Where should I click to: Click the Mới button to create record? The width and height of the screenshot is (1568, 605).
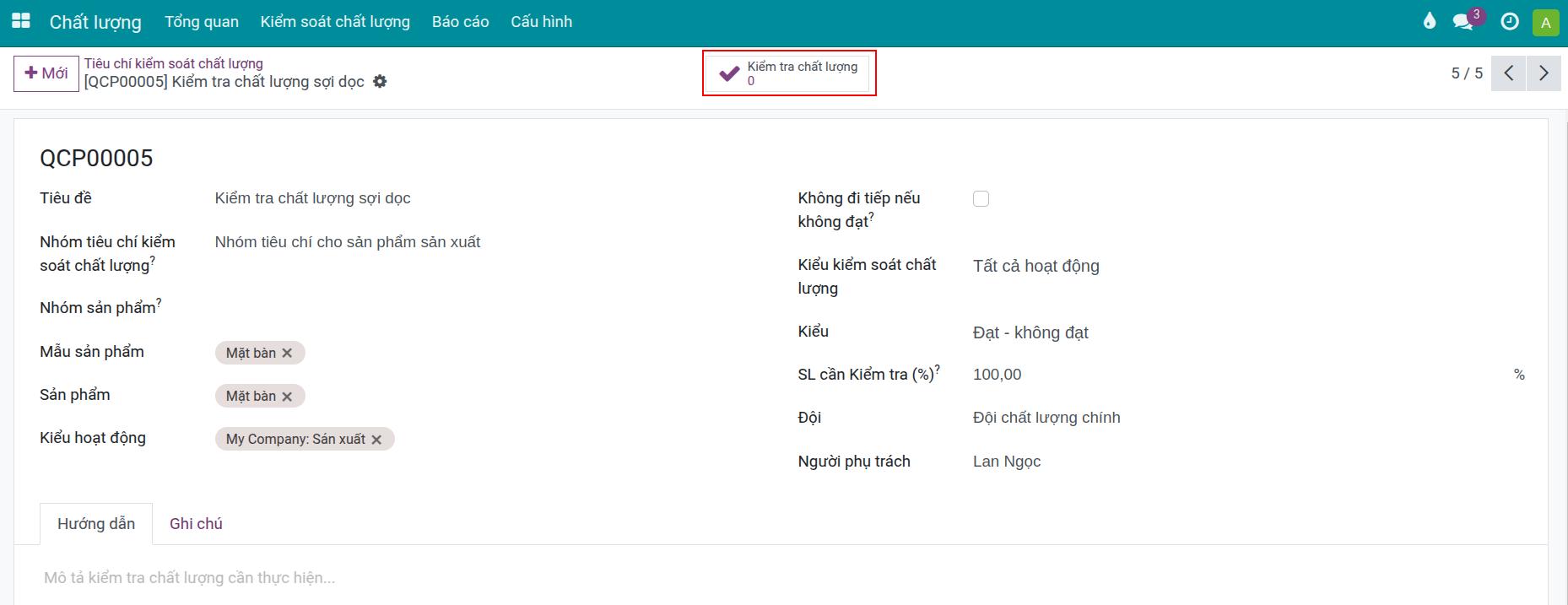[x=46, y=73]
